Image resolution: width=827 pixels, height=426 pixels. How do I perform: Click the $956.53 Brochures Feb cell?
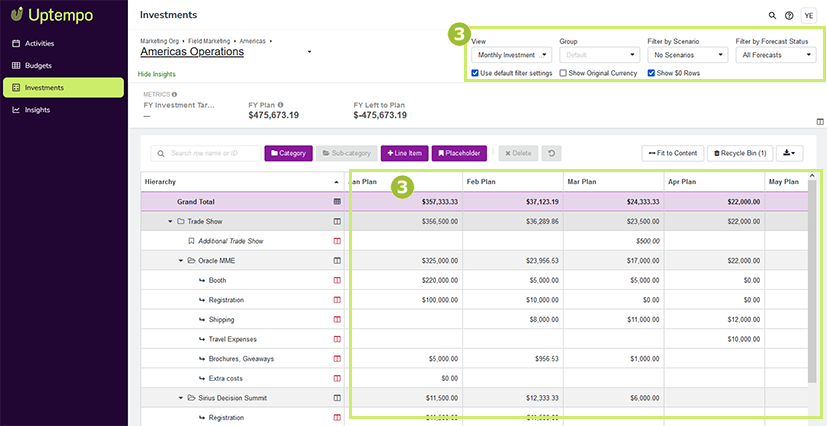click(x=513, y=359)
